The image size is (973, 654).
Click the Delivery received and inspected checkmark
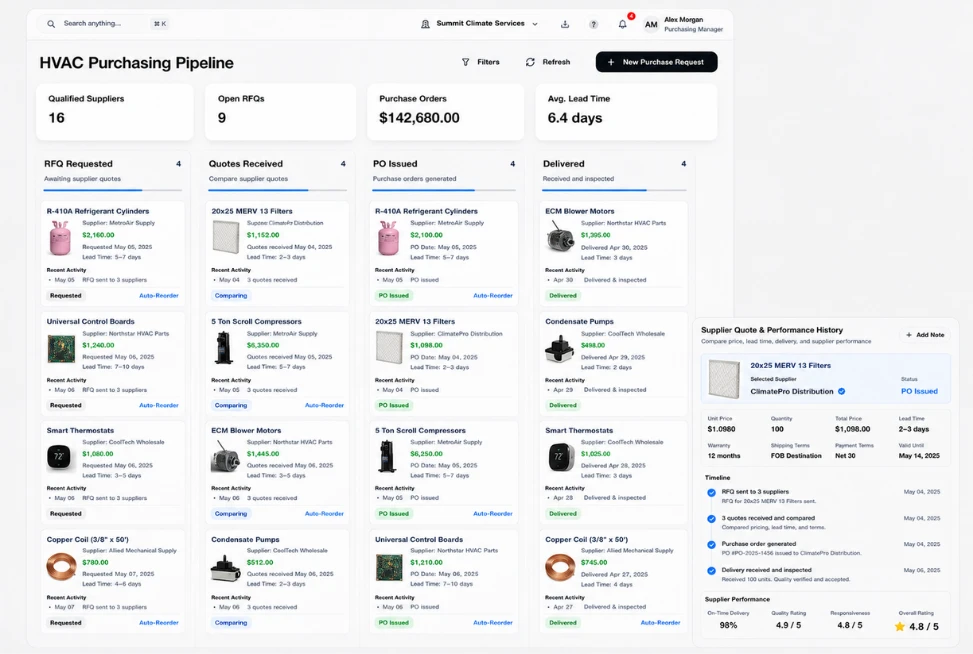point(711,571)
